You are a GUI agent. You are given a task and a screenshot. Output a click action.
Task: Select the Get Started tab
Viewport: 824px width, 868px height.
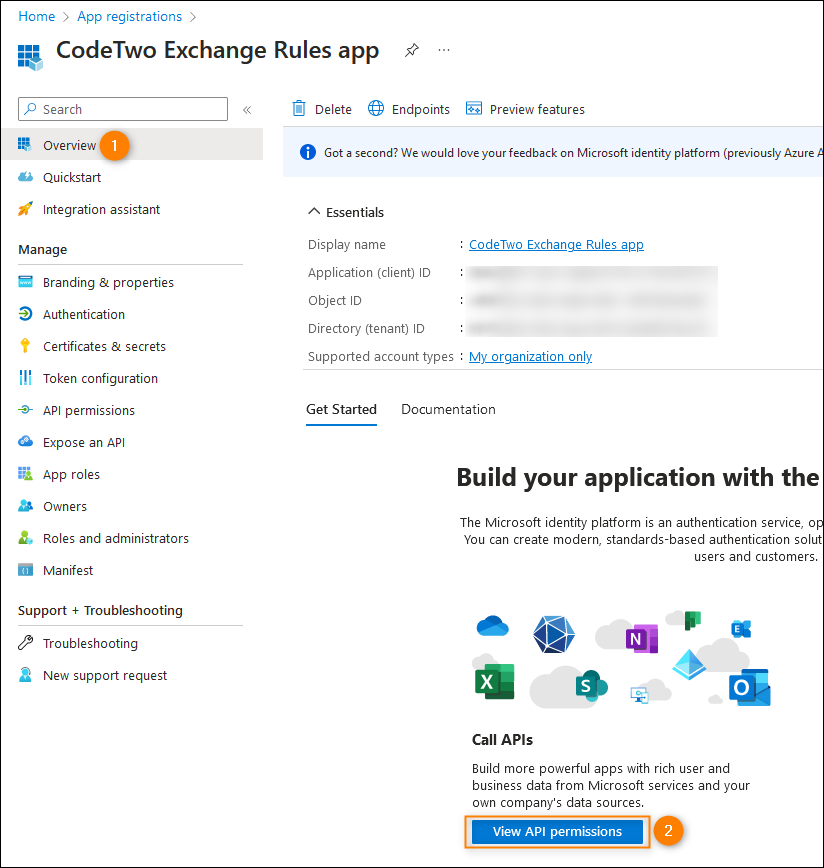point(341,410)
